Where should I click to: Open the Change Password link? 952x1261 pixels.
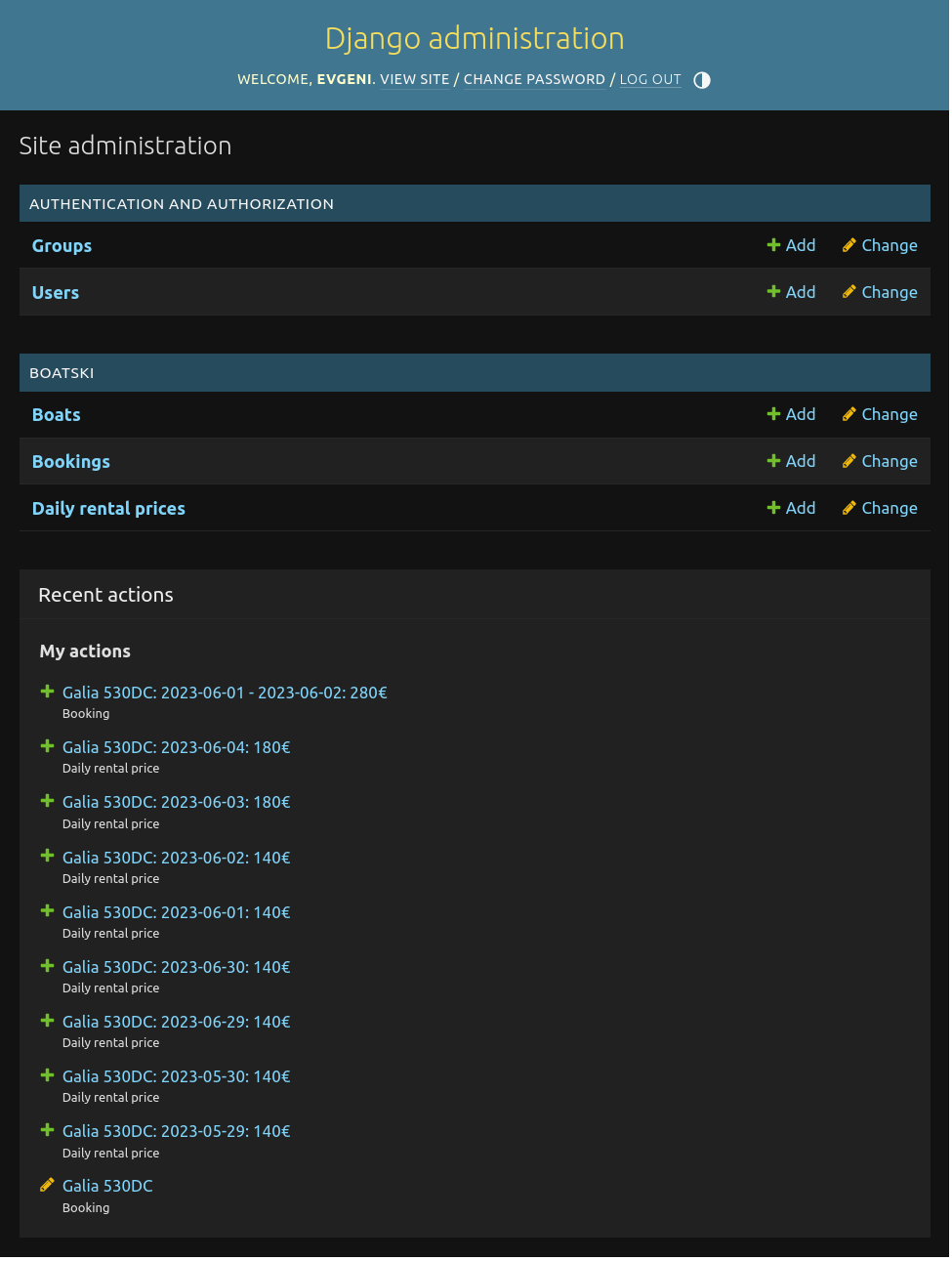[x=534, y=79]
